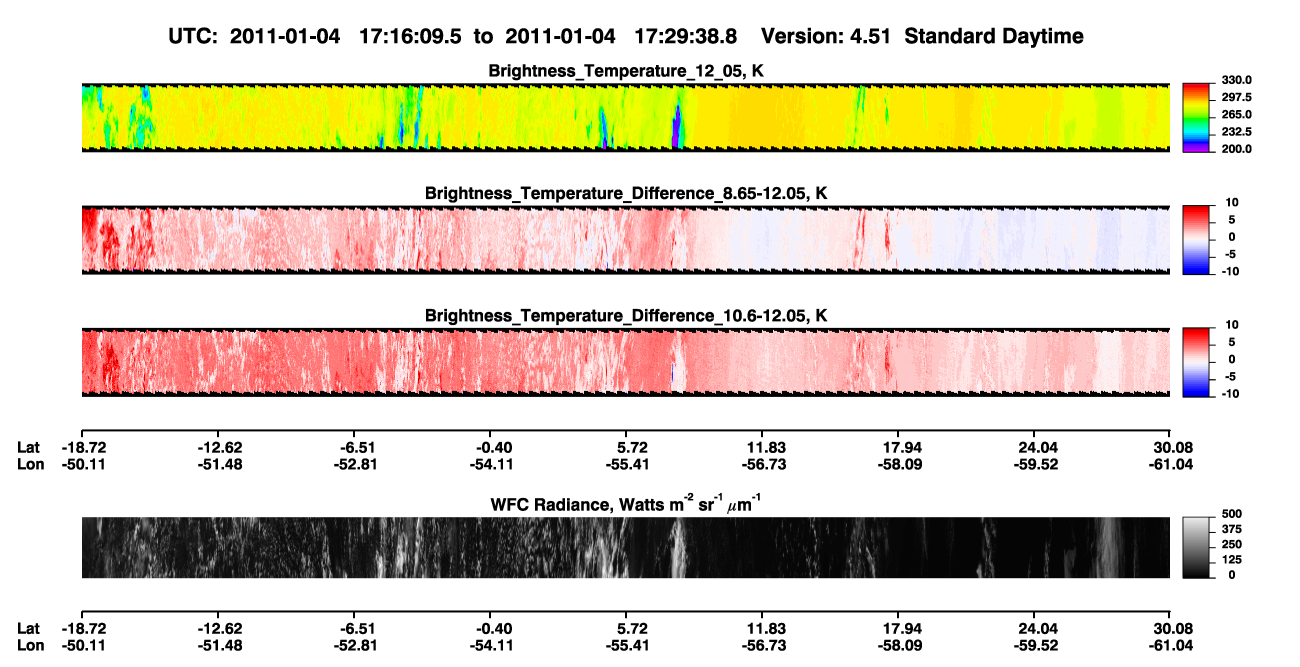The image size is (1300, 667).
Task: Click the Brightness_Temperature_Difference_8.65-12.05 panel title
Action: [x=625, y=193]
